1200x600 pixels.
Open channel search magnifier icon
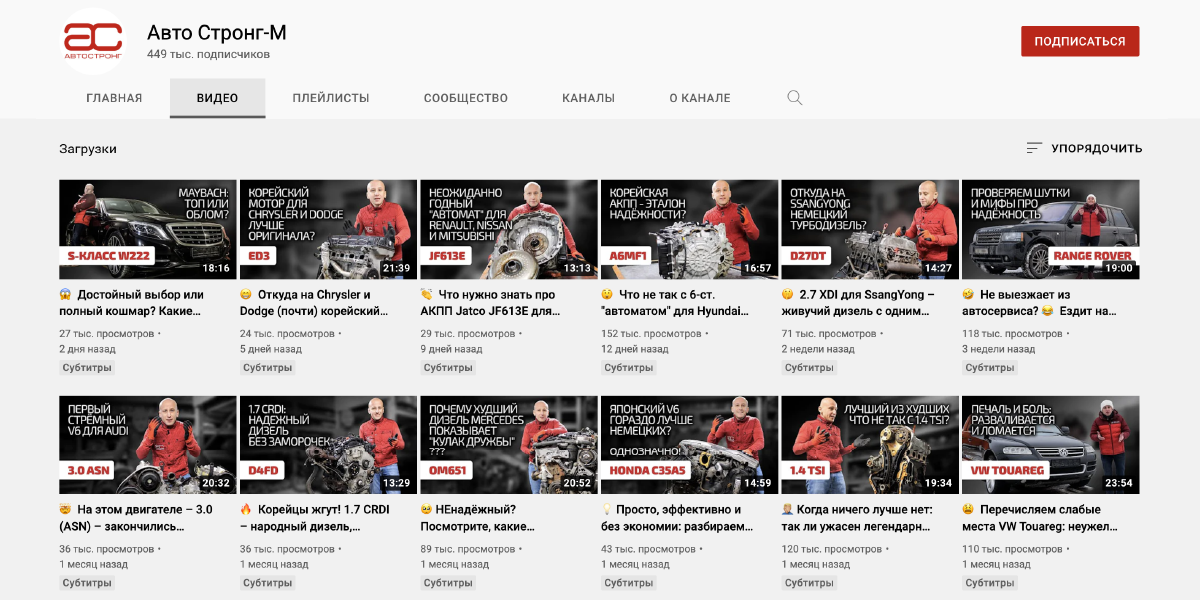click(x=795, y=98)
